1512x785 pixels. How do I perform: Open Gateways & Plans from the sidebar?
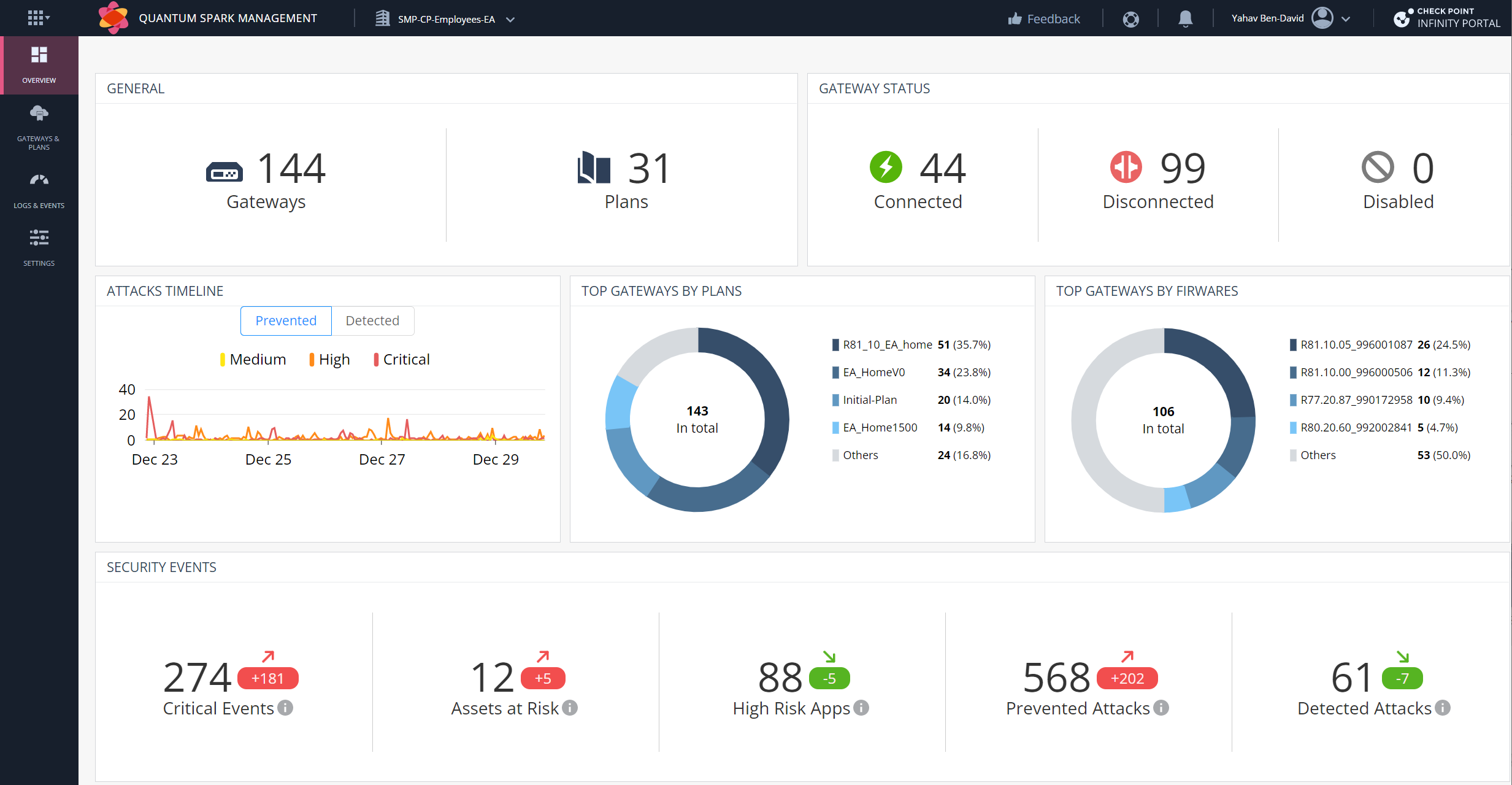(x=39, y=127)
